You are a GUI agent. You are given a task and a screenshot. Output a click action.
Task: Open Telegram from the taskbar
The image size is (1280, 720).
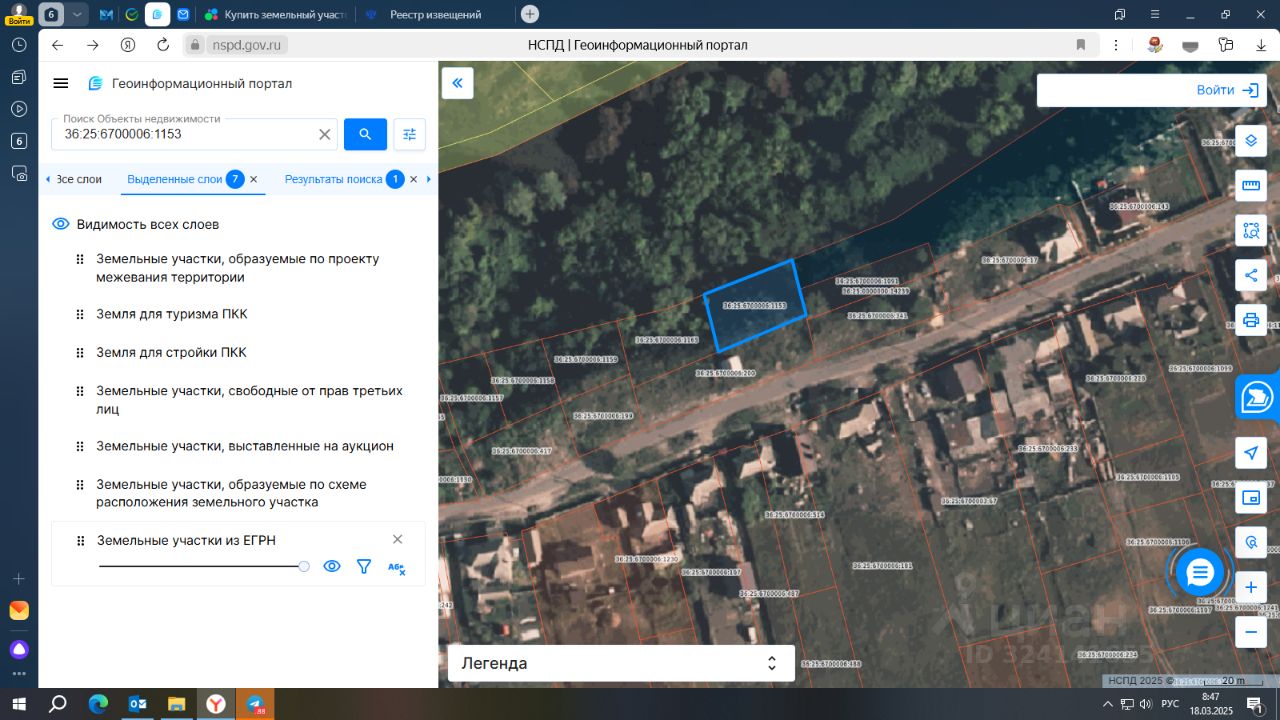256,704
